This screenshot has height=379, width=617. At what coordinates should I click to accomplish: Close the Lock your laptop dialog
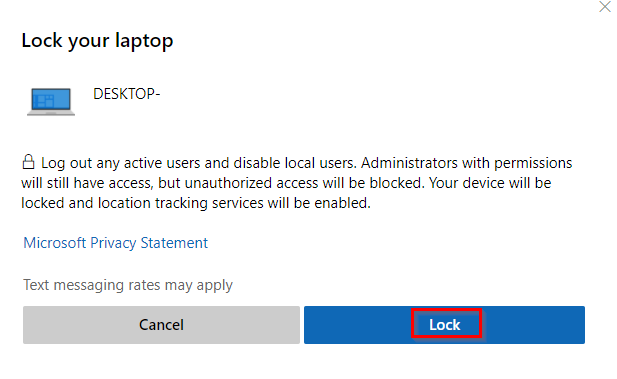tap(605, 7)
